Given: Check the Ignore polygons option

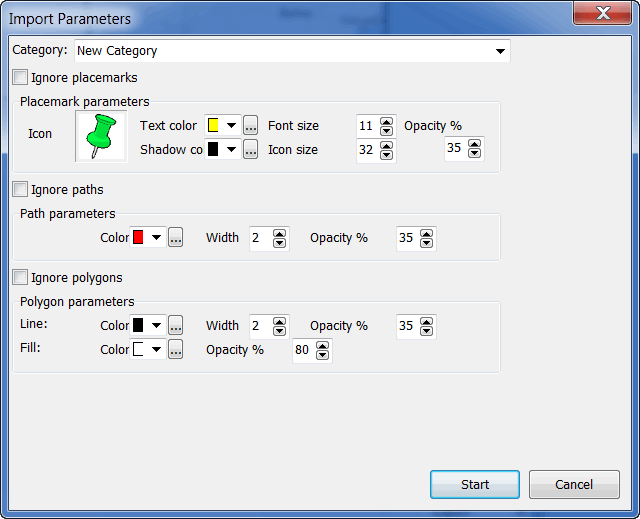Looking at the screenshot, I should click(x=20, y=277).
